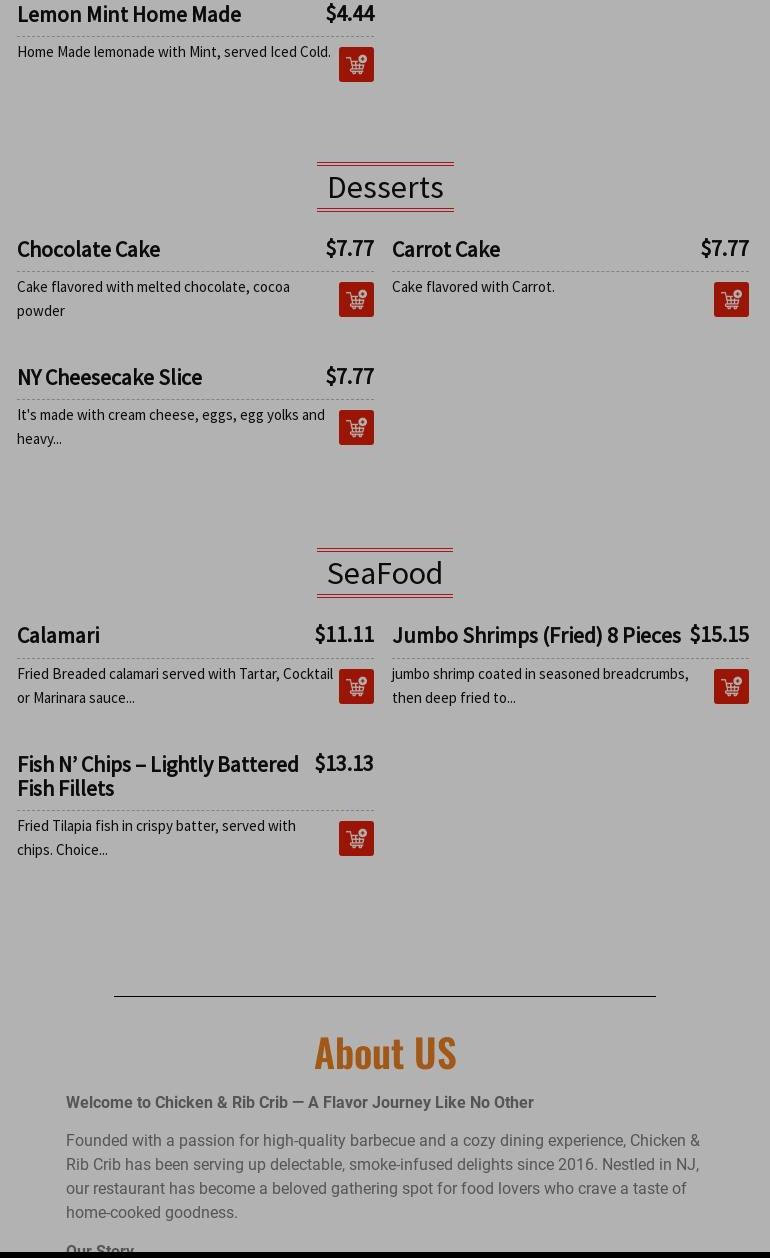Add NY Cheesecake Slice to cart
This screenshot has width=770, height=1258.
(x=356, y=428)
